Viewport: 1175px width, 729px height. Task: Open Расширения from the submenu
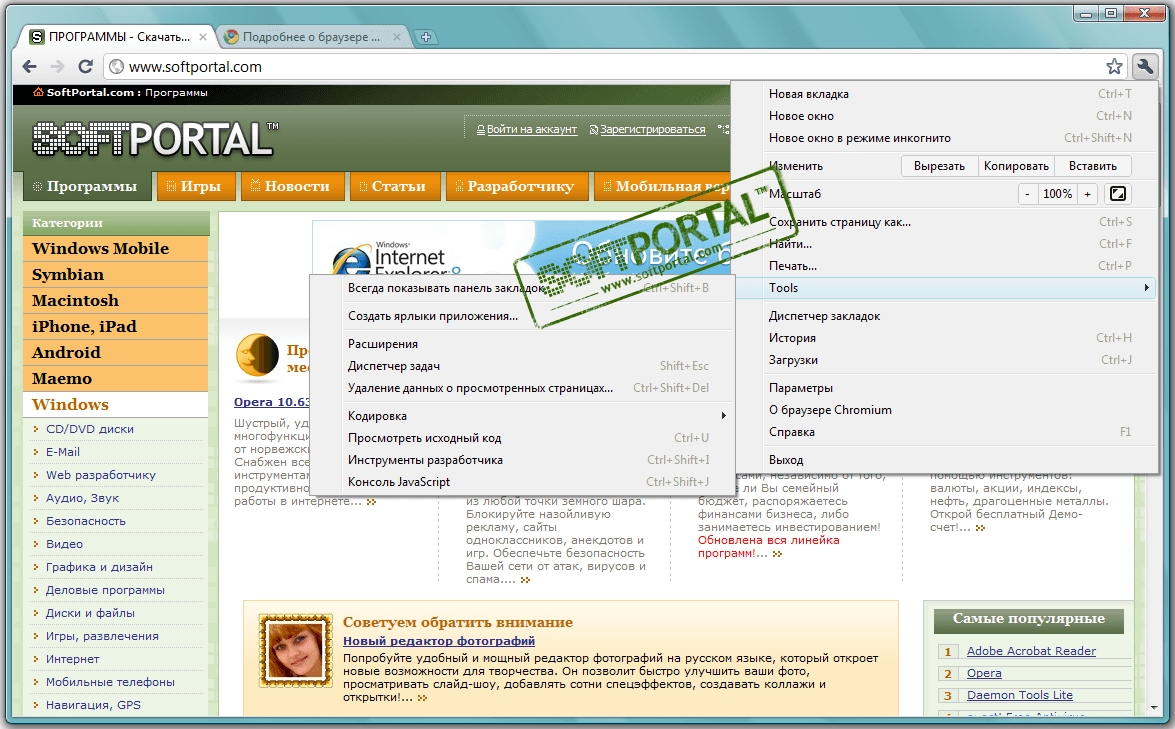(x=522, y=344)
